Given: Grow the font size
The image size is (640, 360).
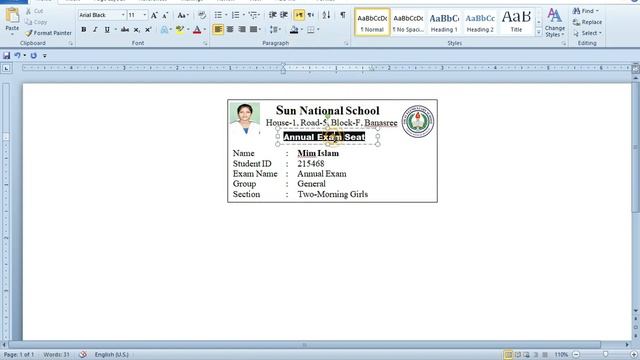Looking at the screenshot, I should tap(154, 16).
